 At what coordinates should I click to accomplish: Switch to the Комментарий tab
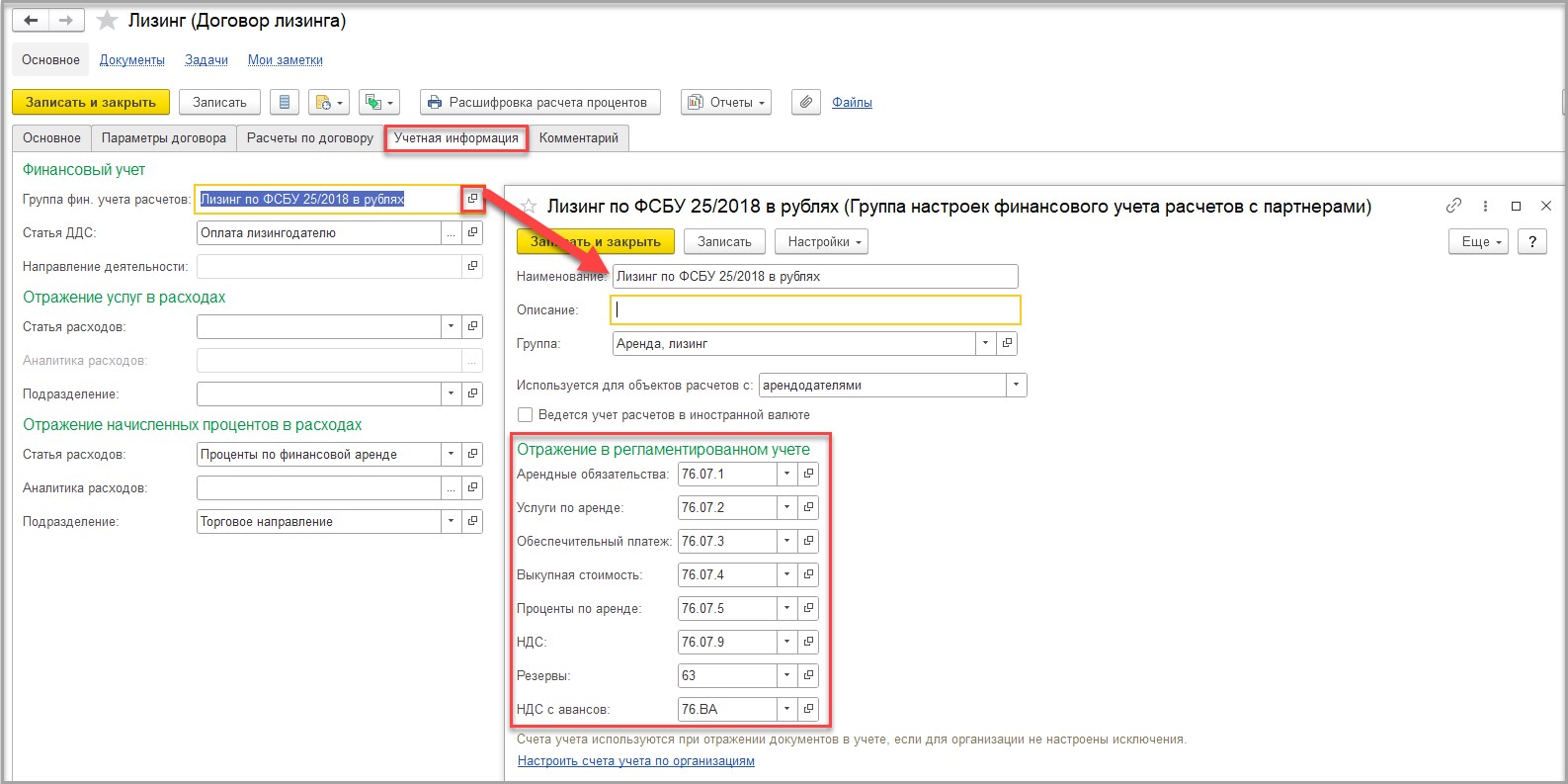point(579,137)
